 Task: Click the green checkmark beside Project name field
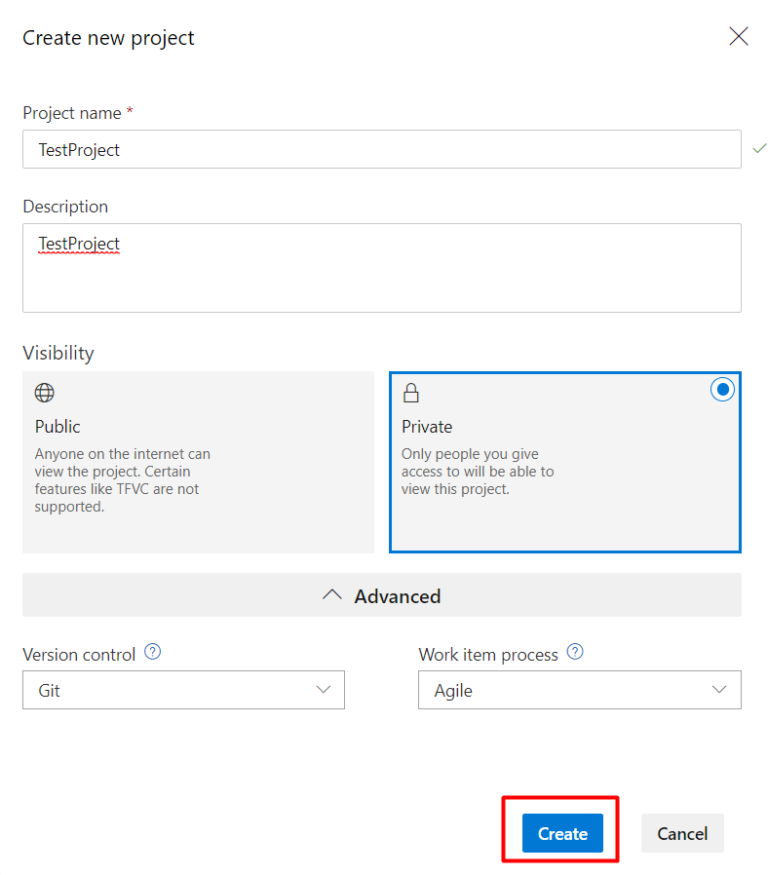759,148
